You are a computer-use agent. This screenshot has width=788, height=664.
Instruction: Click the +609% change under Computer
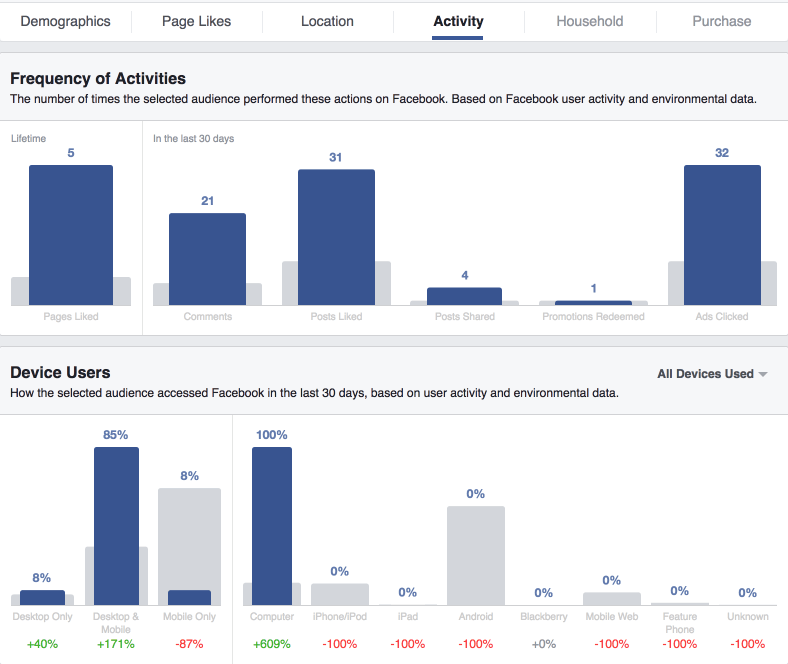272,643
